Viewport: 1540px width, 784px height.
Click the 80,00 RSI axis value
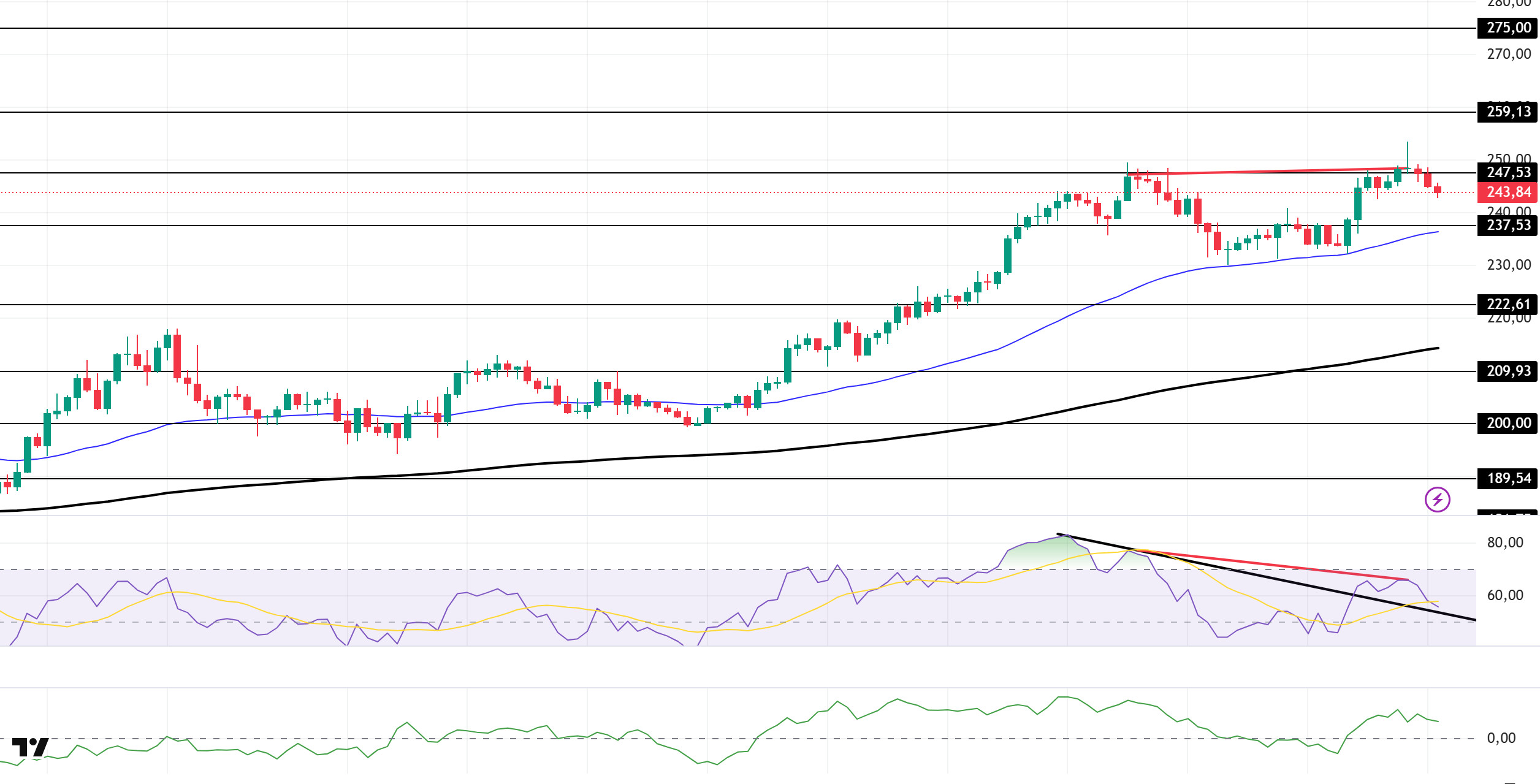click(1505, 542)
